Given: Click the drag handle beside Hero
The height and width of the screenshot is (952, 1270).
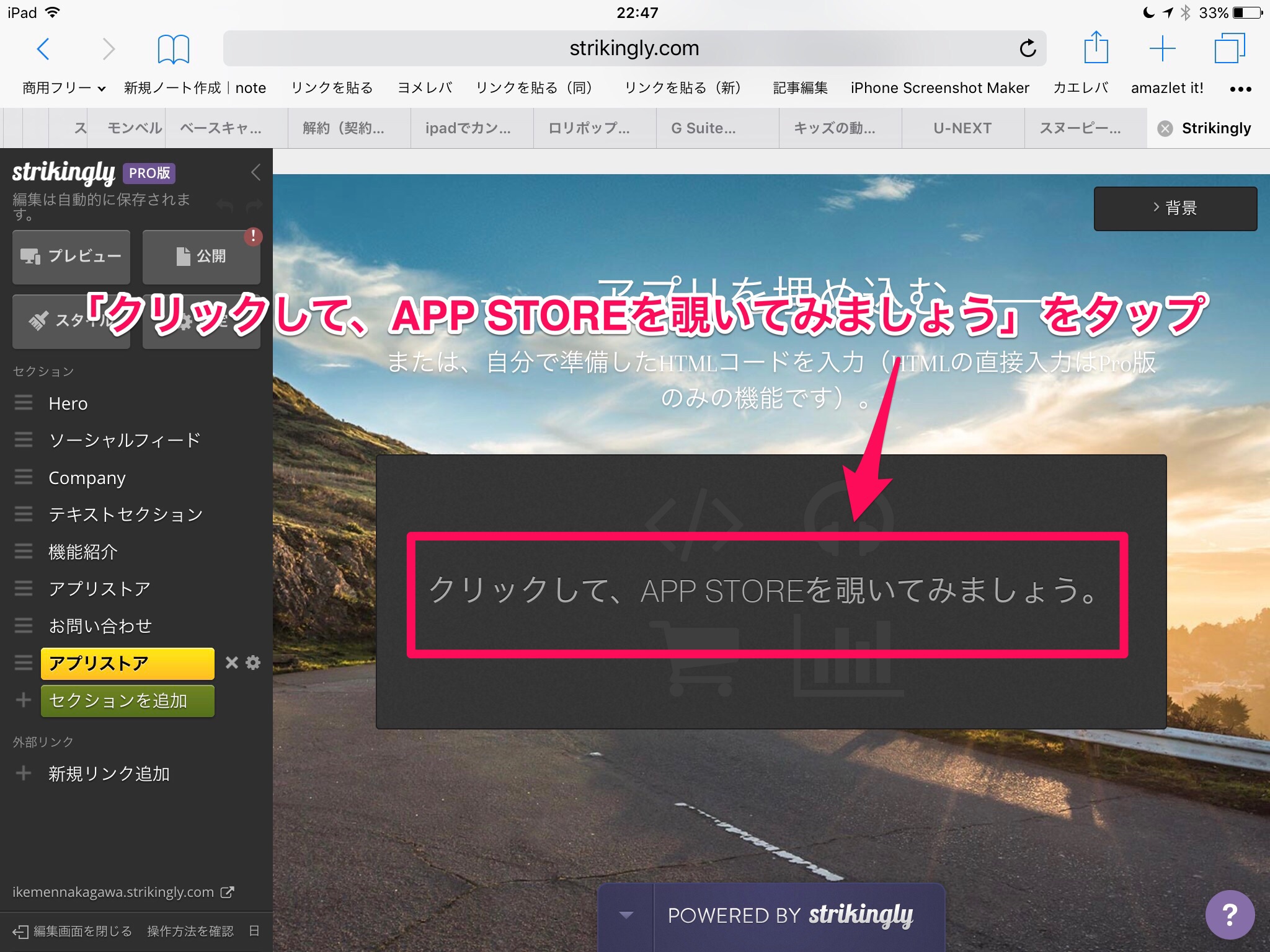Looking at the screenshot, I should point(24,403).
